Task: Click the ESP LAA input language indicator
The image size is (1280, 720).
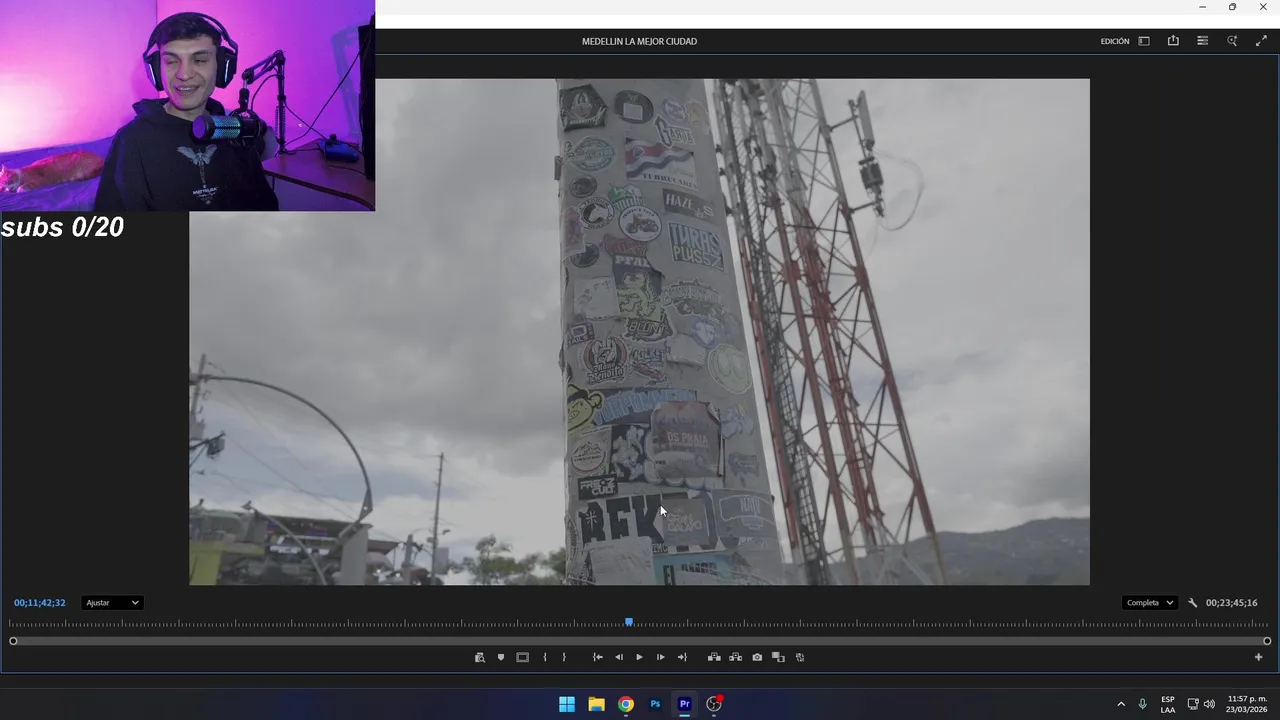Action: pyautogui.click(x=1168, y=704)
